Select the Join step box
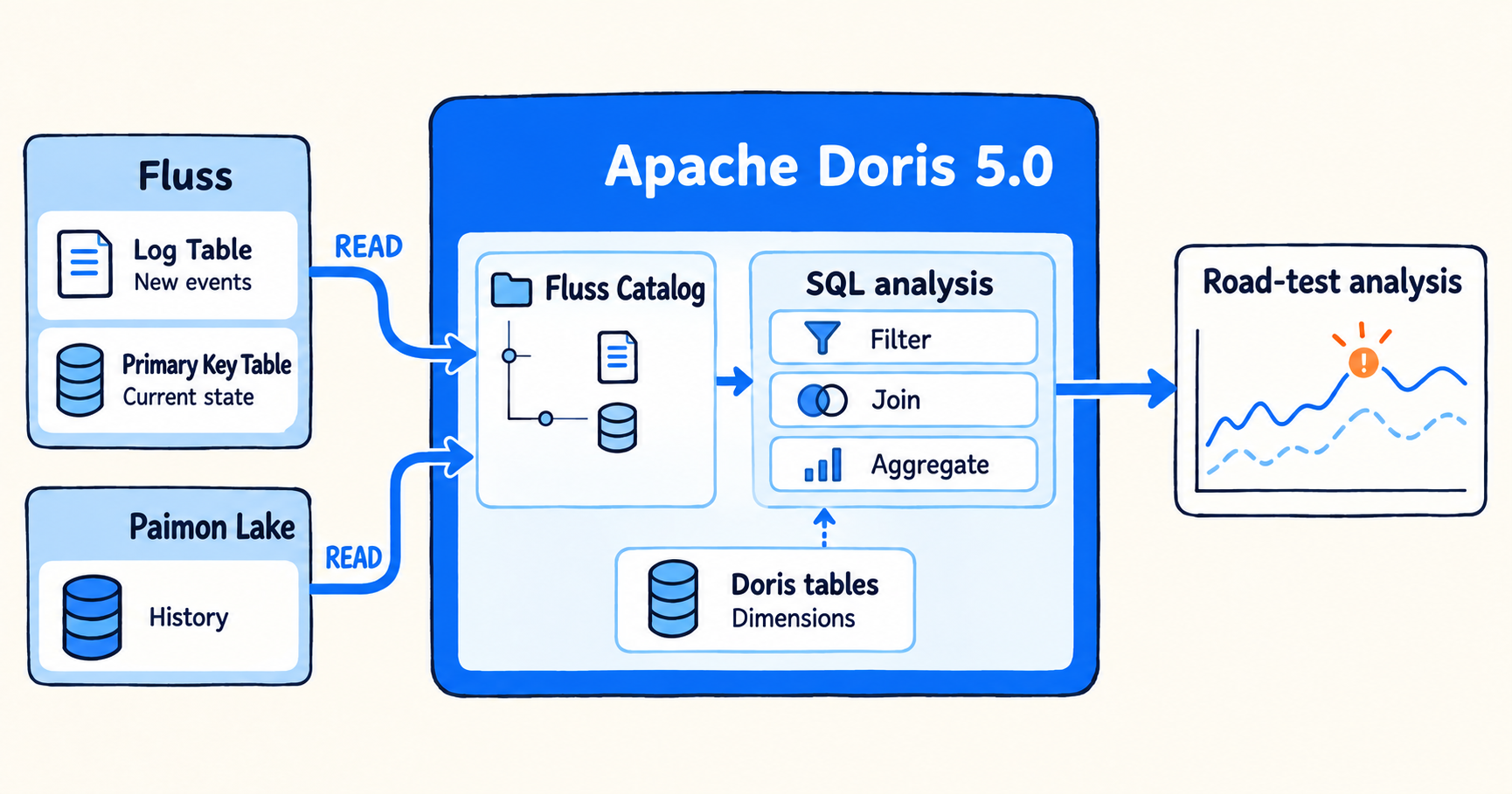Viewport: 1512px width, 794px height. click(x=903, y=400)
